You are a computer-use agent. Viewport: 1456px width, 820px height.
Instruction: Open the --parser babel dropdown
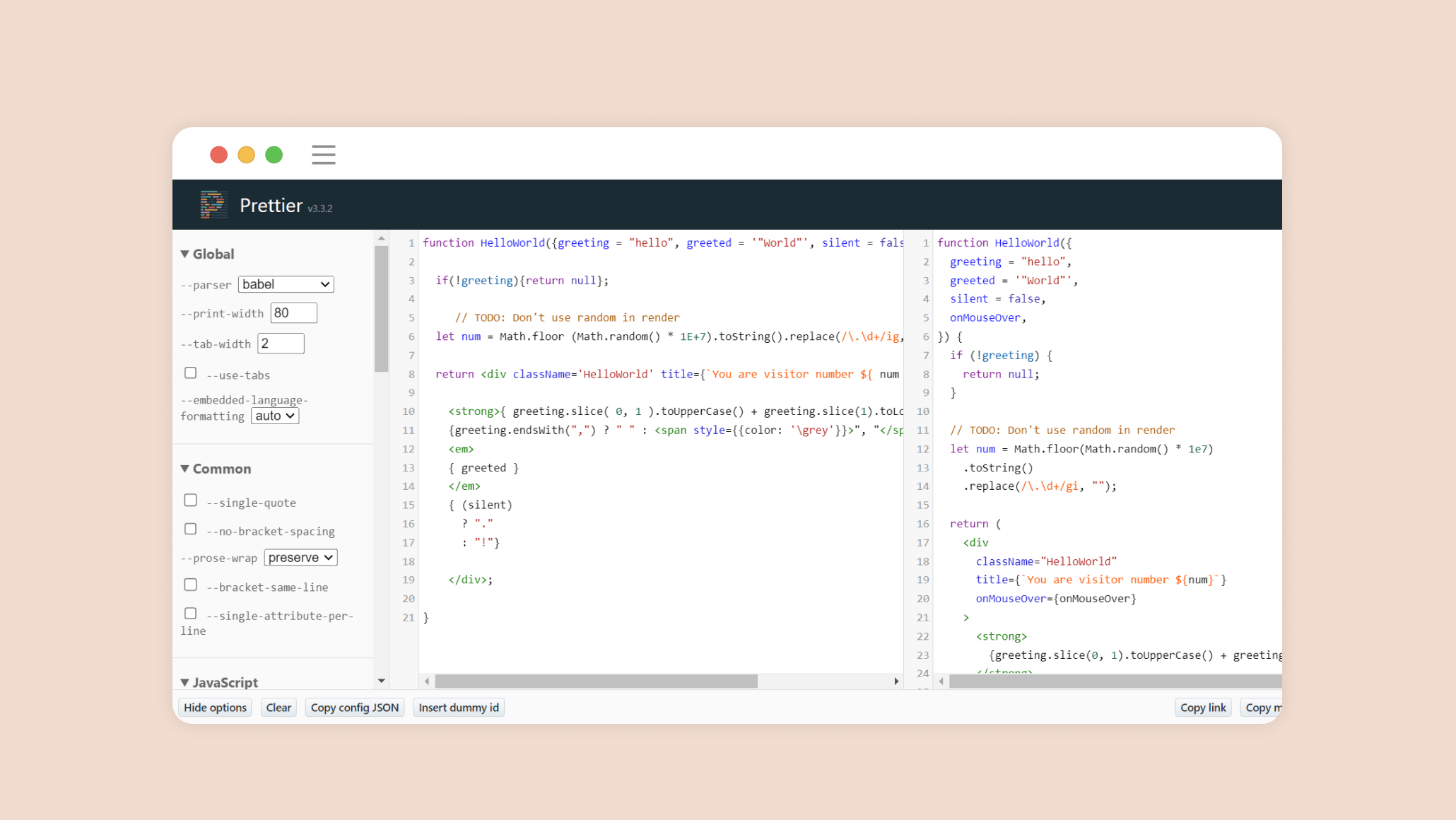click(x=286, y=284)
